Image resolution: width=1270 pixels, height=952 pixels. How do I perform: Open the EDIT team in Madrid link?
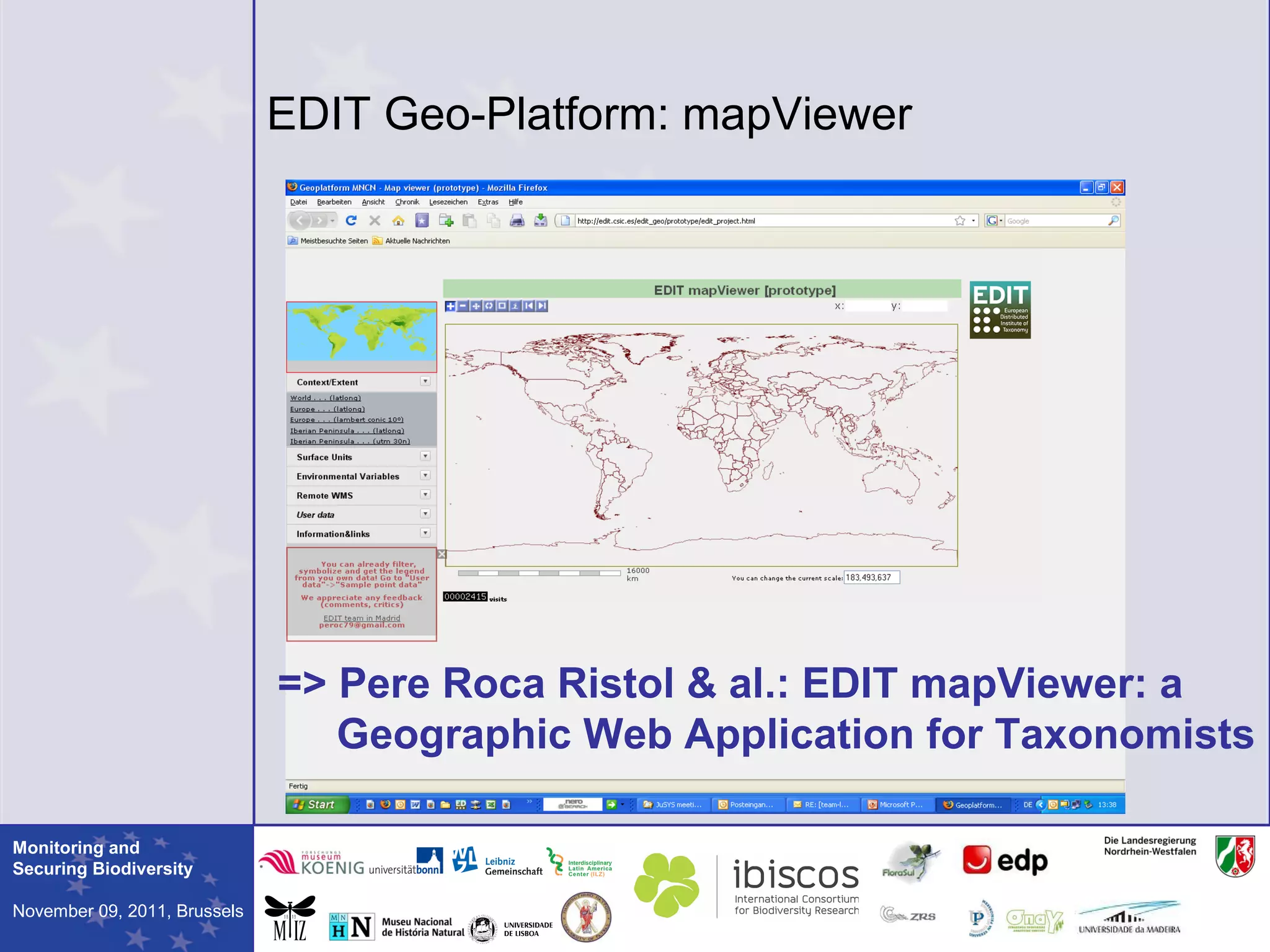[x=362, y=618]
